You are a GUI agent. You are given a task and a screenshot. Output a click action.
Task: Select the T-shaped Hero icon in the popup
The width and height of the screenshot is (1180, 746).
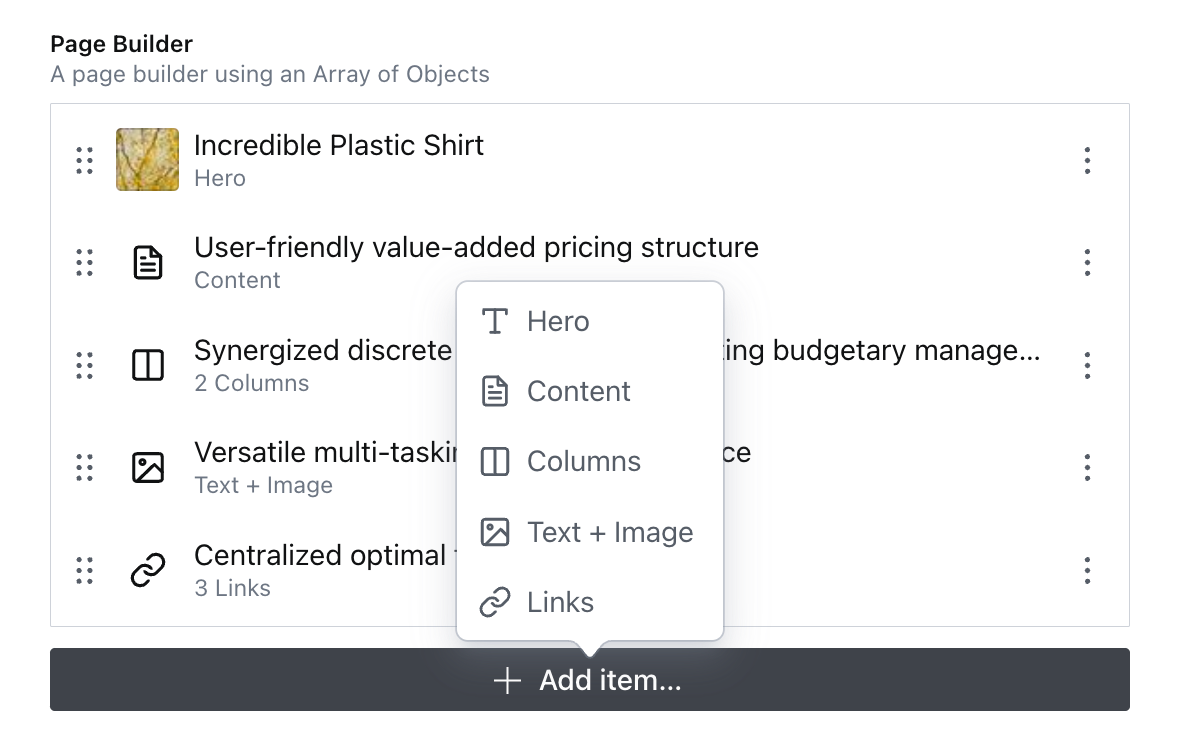pyautogui.click(x=494, y=321)
